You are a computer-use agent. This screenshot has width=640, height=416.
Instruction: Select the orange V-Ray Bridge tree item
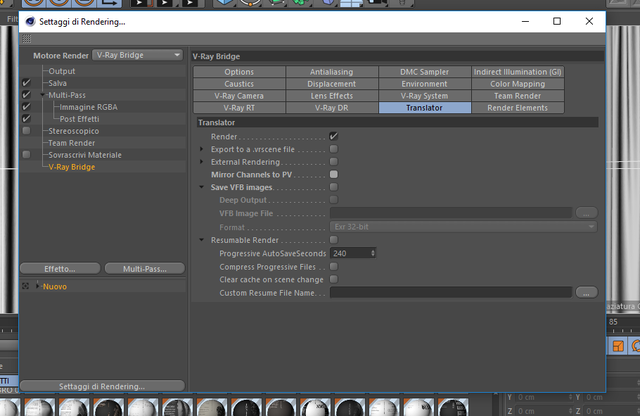point(72,167)
